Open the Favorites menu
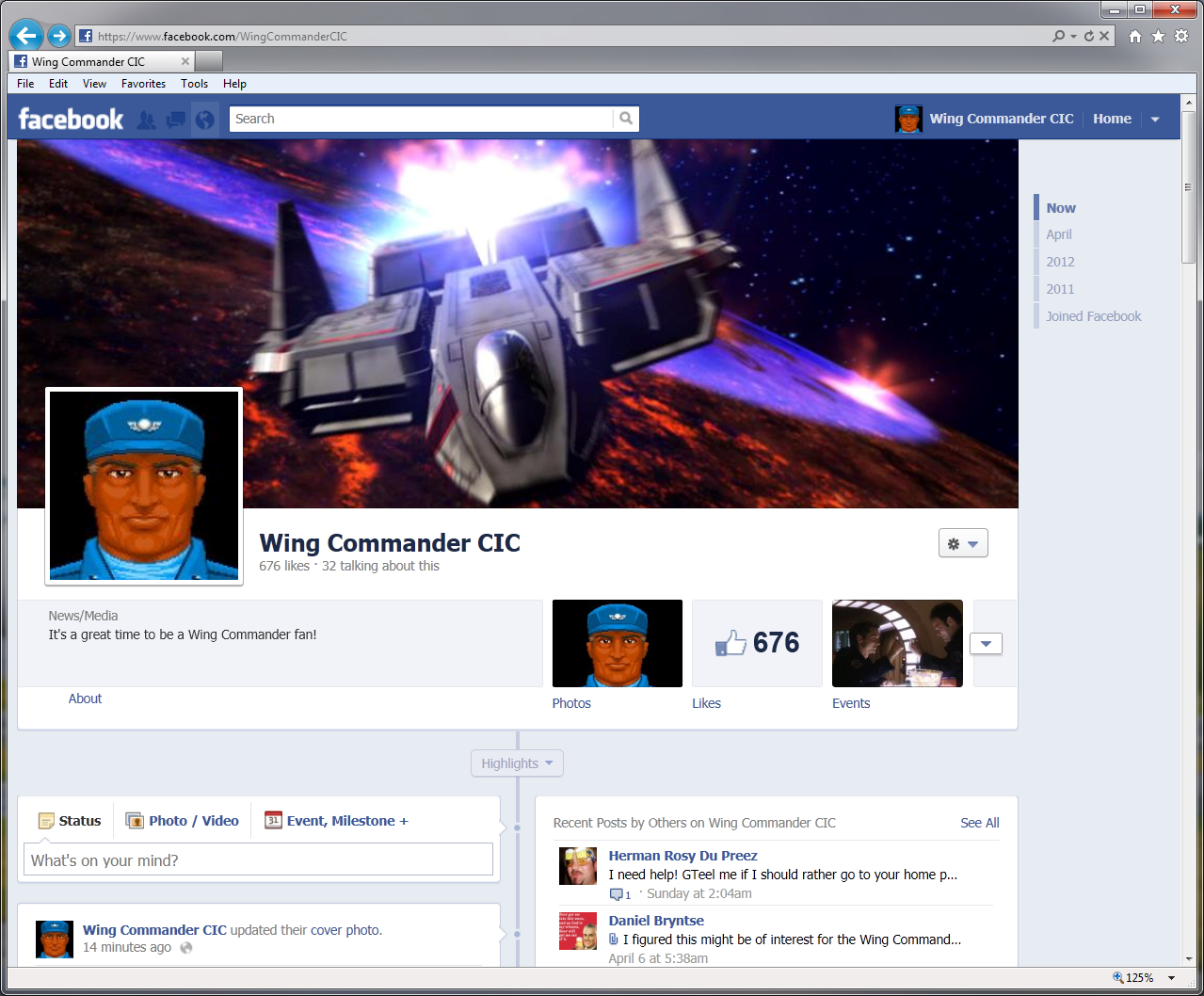The height and width of the screenshot is (996, 1204). coord(143,84)
